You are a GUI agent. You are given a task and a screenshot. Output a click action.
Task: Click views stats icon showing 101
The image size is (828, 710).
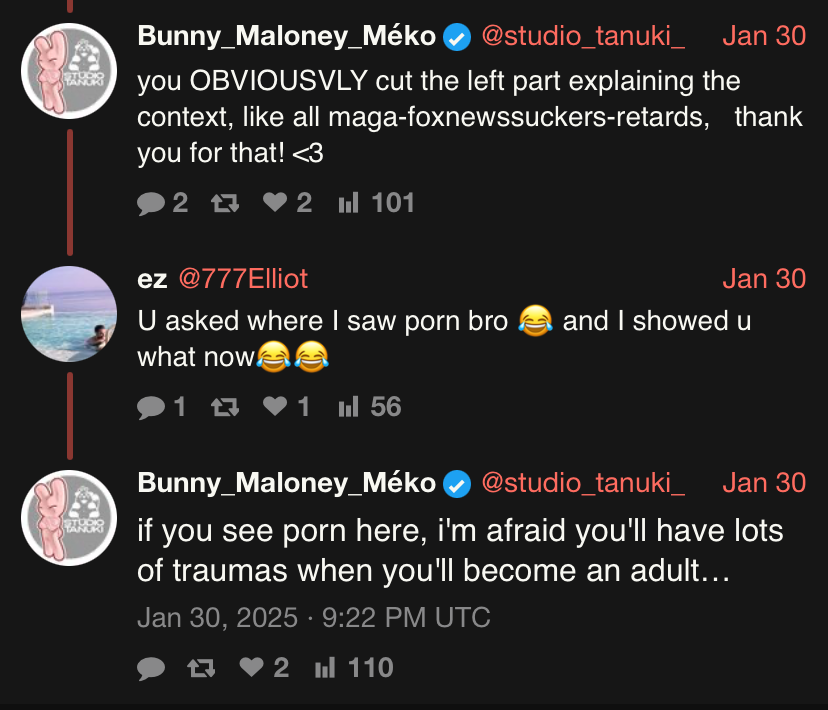pos(348,204)
